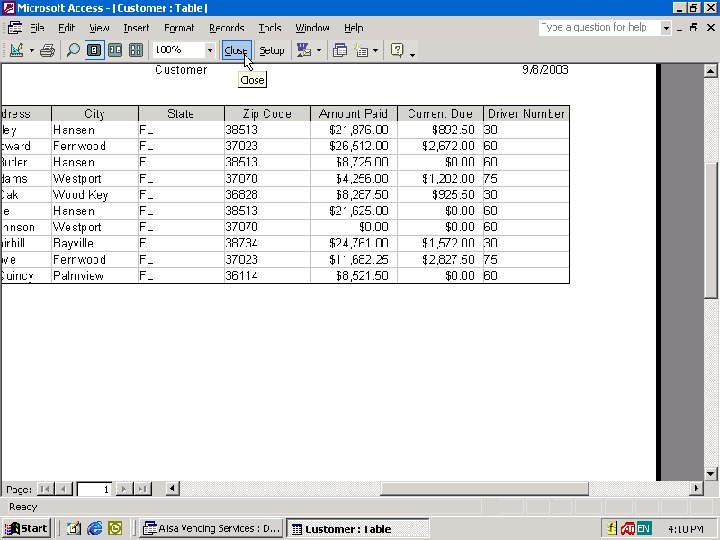Open the View menu
Viewport: 720px width, 540px height.
click(x=99, y=28)
